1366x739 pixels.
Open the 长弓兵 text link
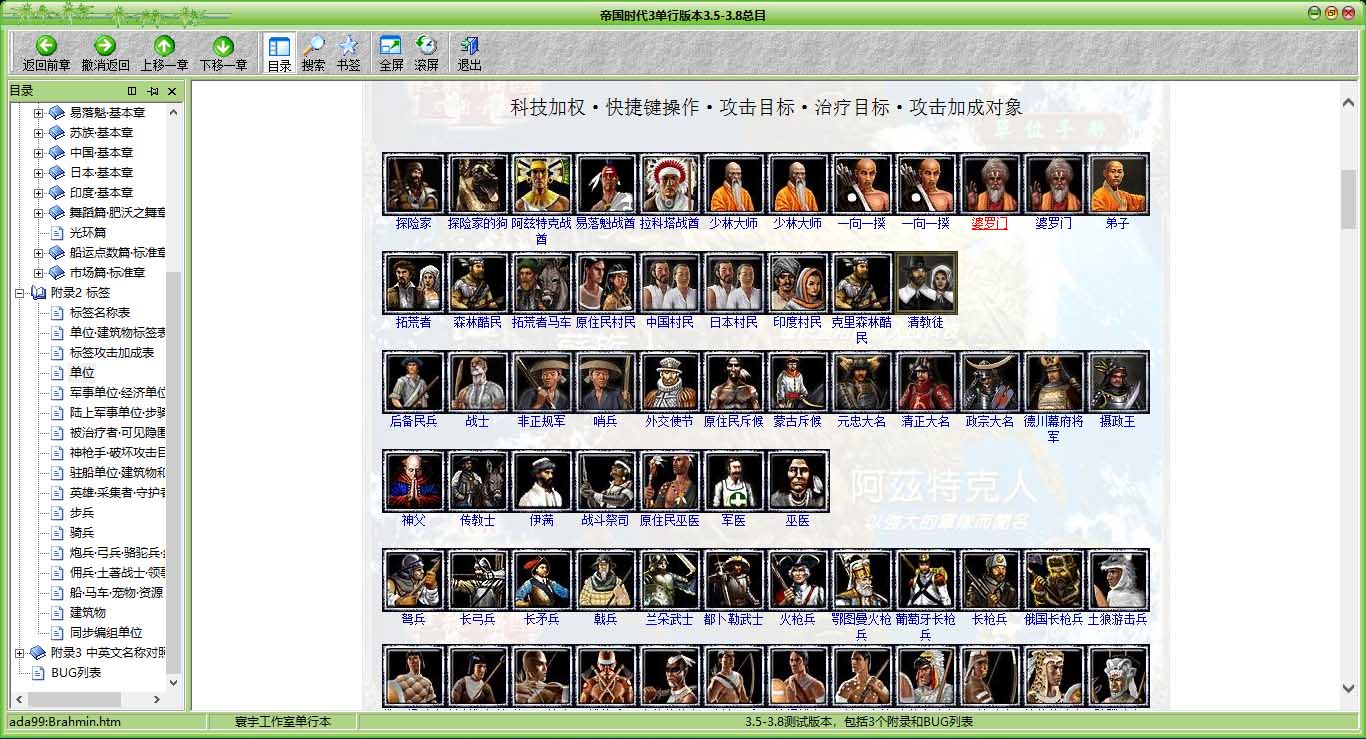[478, 619]
